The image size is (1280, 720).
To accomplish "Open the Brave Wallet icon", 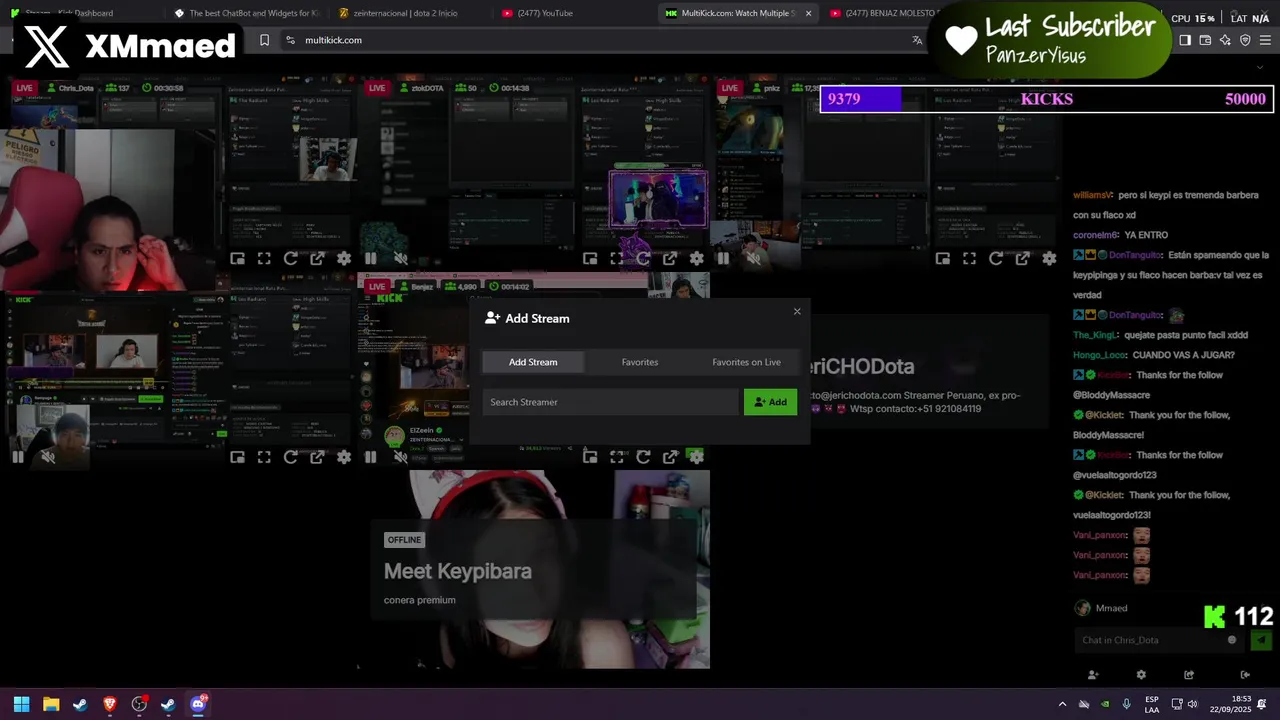I will [x=1205, y=40].
